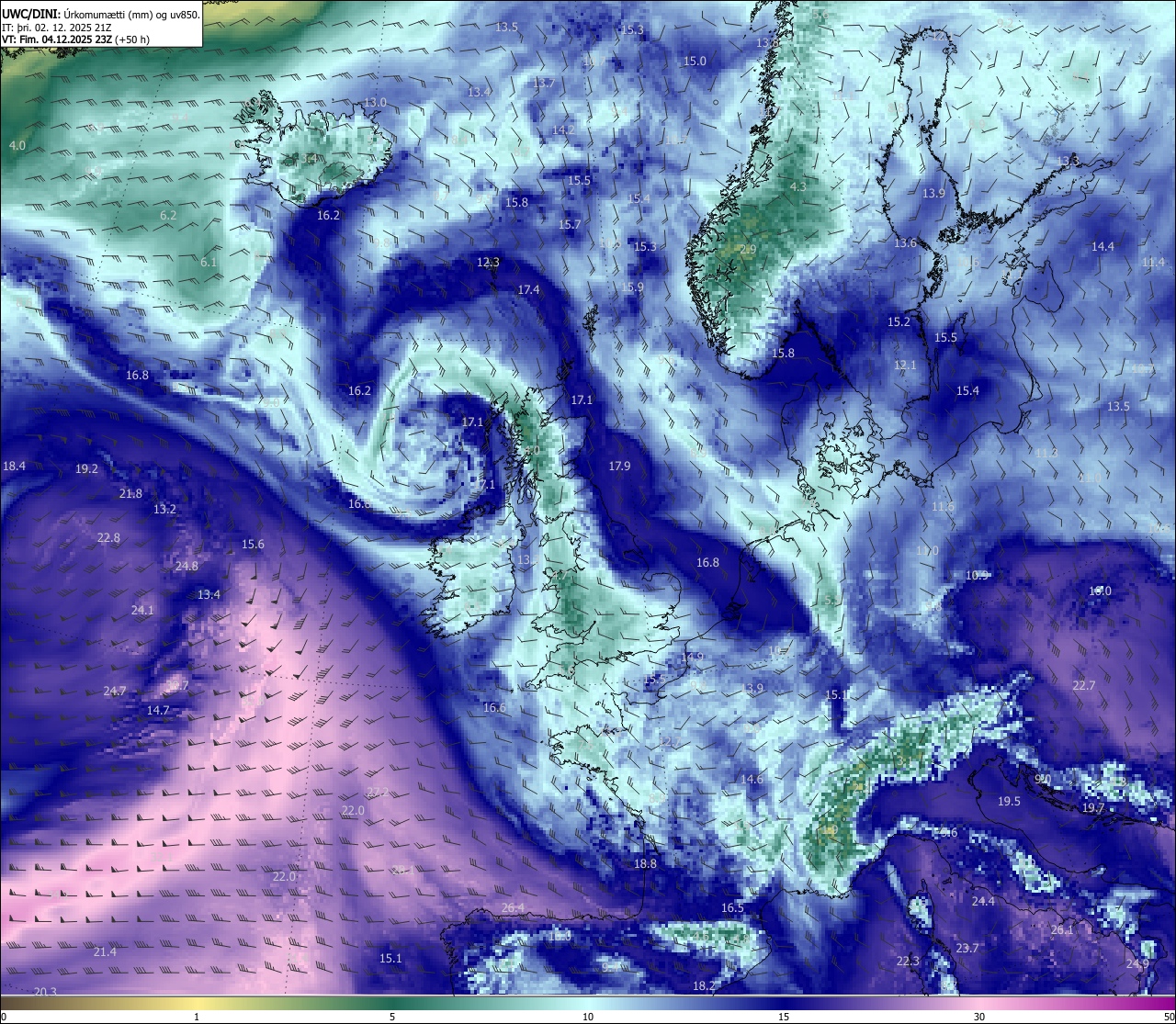Image resolution: width=1176 pixels, height=1024 pixels.
Task: Click the 12.1 value label
Action: click(905, 366)
